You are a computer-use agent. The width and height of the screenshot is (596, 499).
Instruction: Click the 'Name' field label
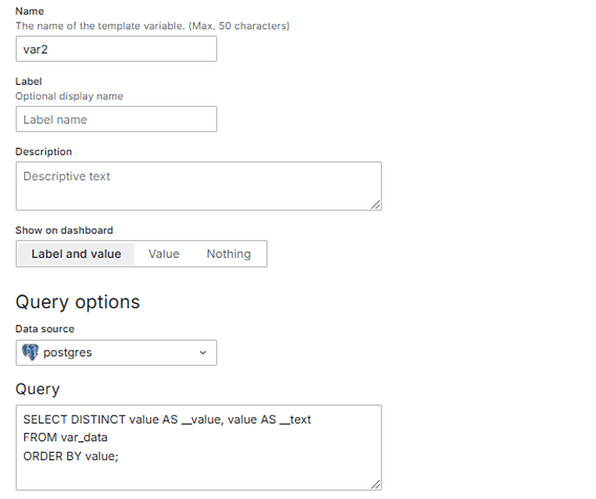30,11
